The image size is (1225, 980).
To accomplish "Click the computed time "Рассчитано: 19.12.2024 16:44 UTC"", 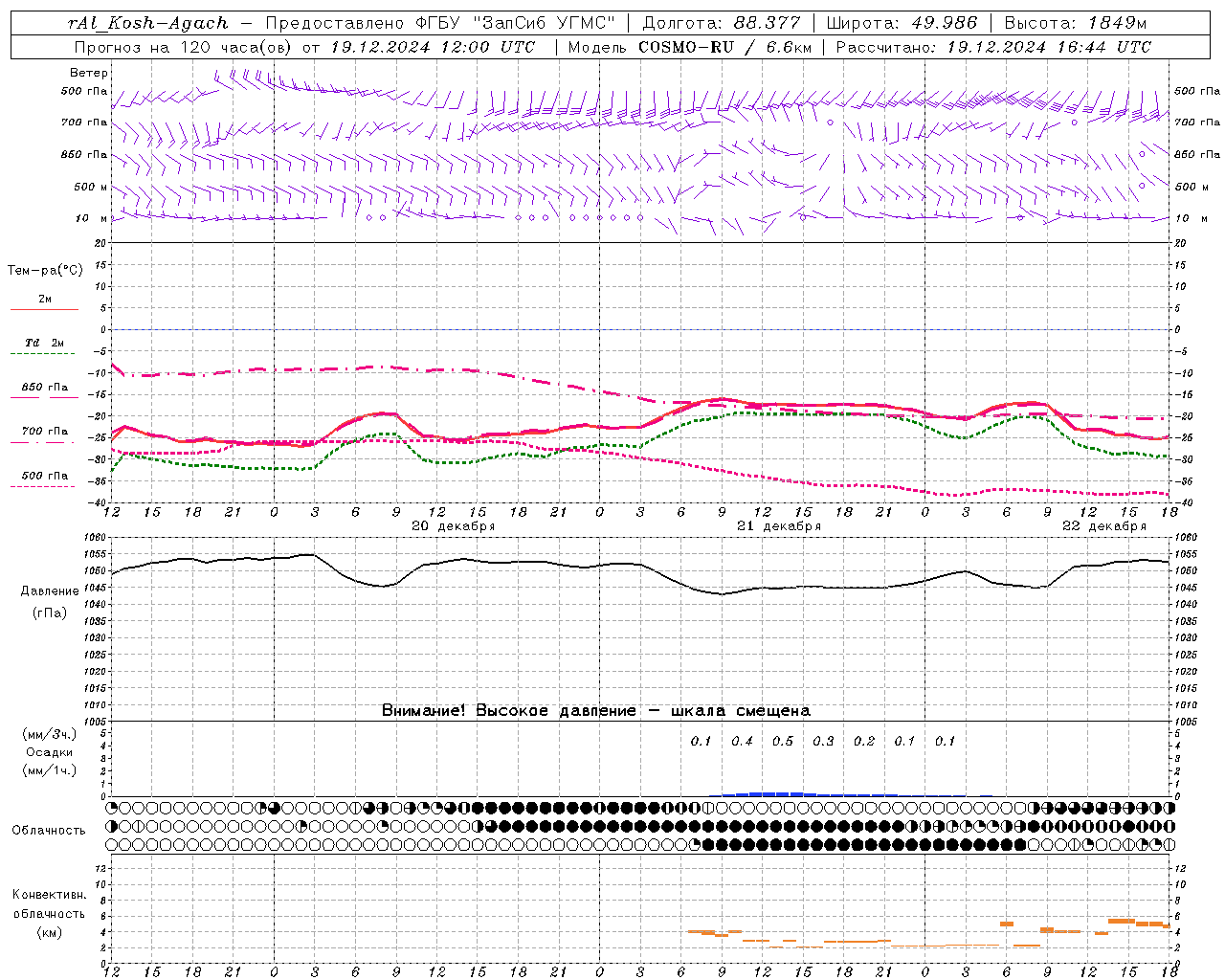I will (993, 46).
